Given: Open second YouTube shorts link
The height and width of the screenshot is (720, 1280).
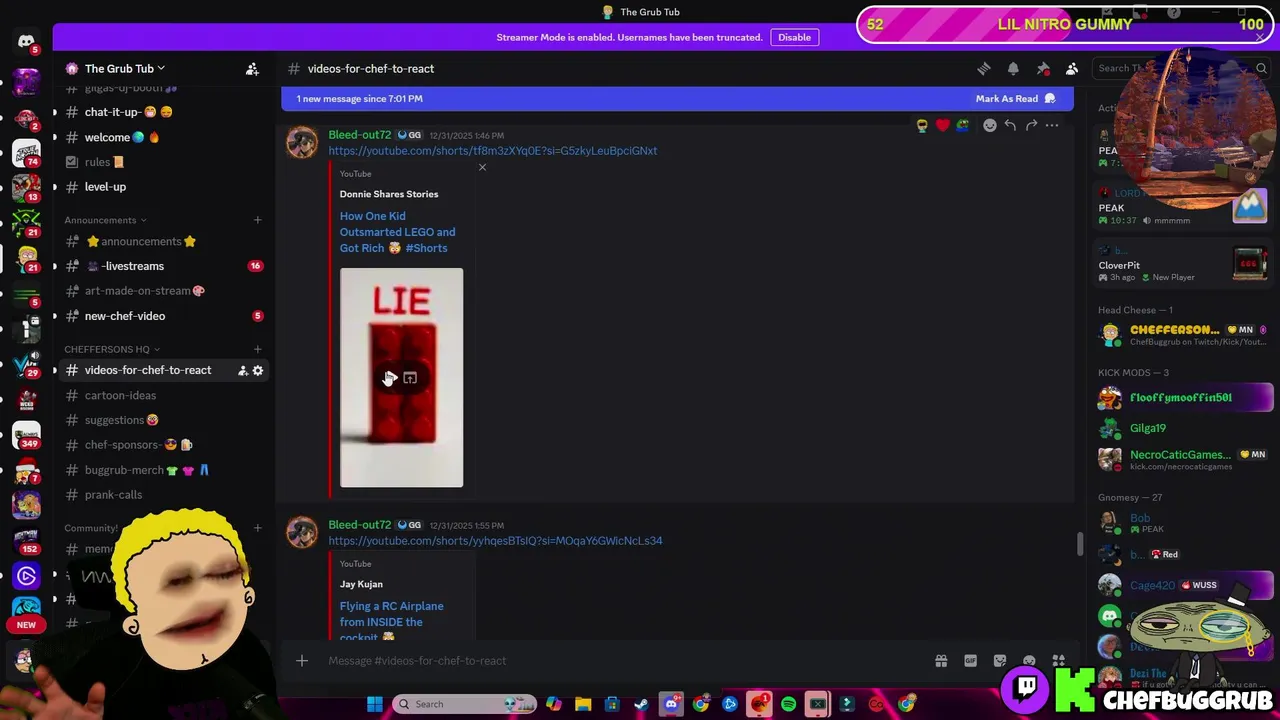Looking at the screenshot, I should click(495, 541).
